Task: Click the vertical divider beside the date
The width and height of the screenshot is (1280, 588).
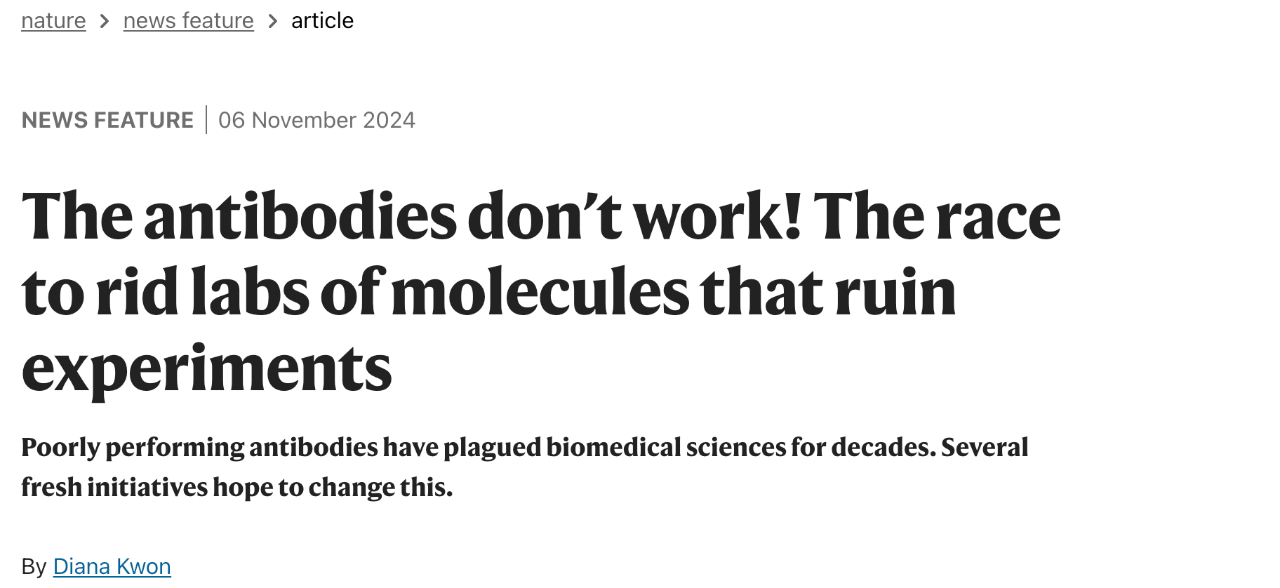Action: point(206,120)
